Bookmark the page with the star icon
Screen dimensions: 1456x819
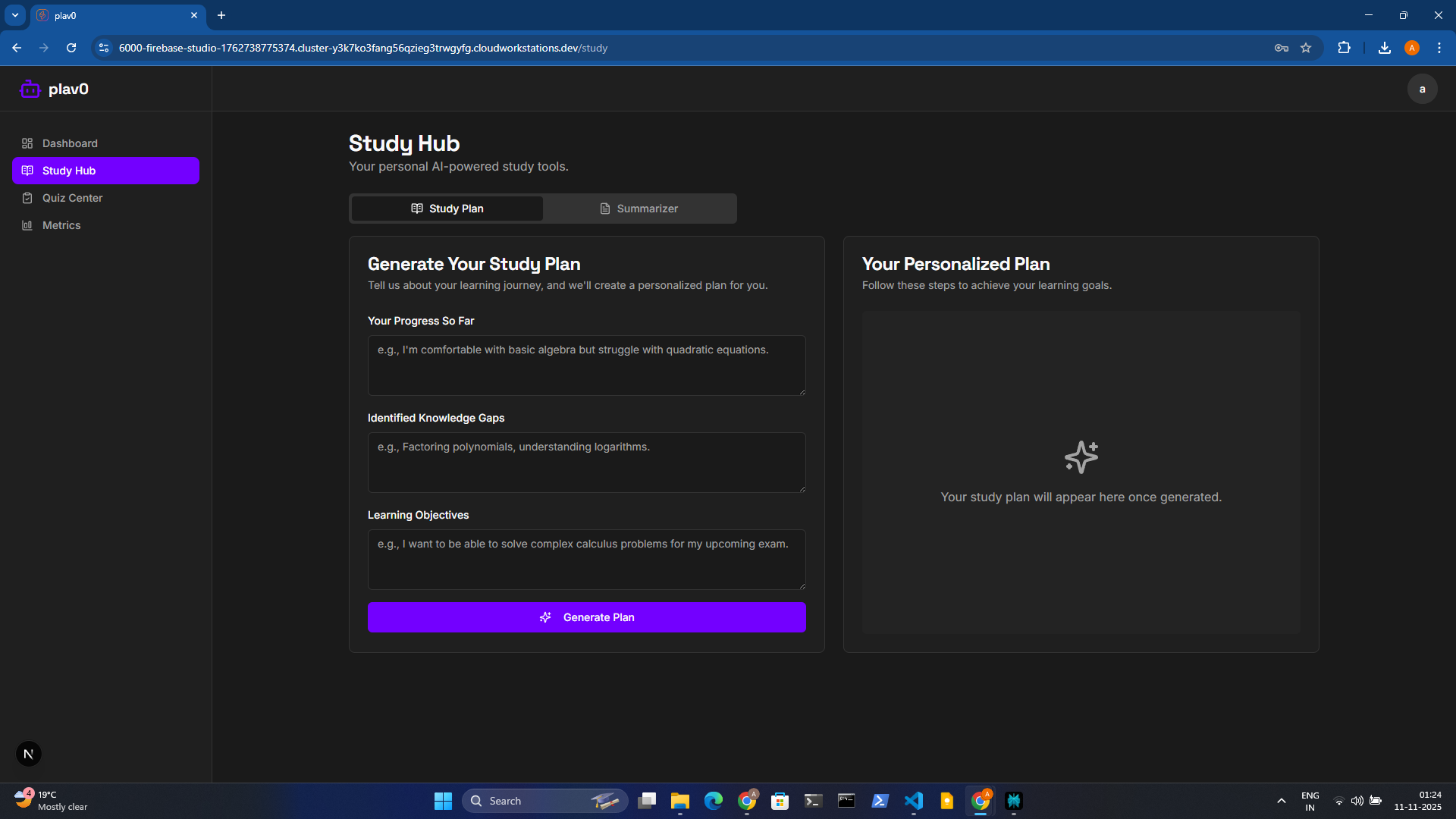(x=1306, y=48)
